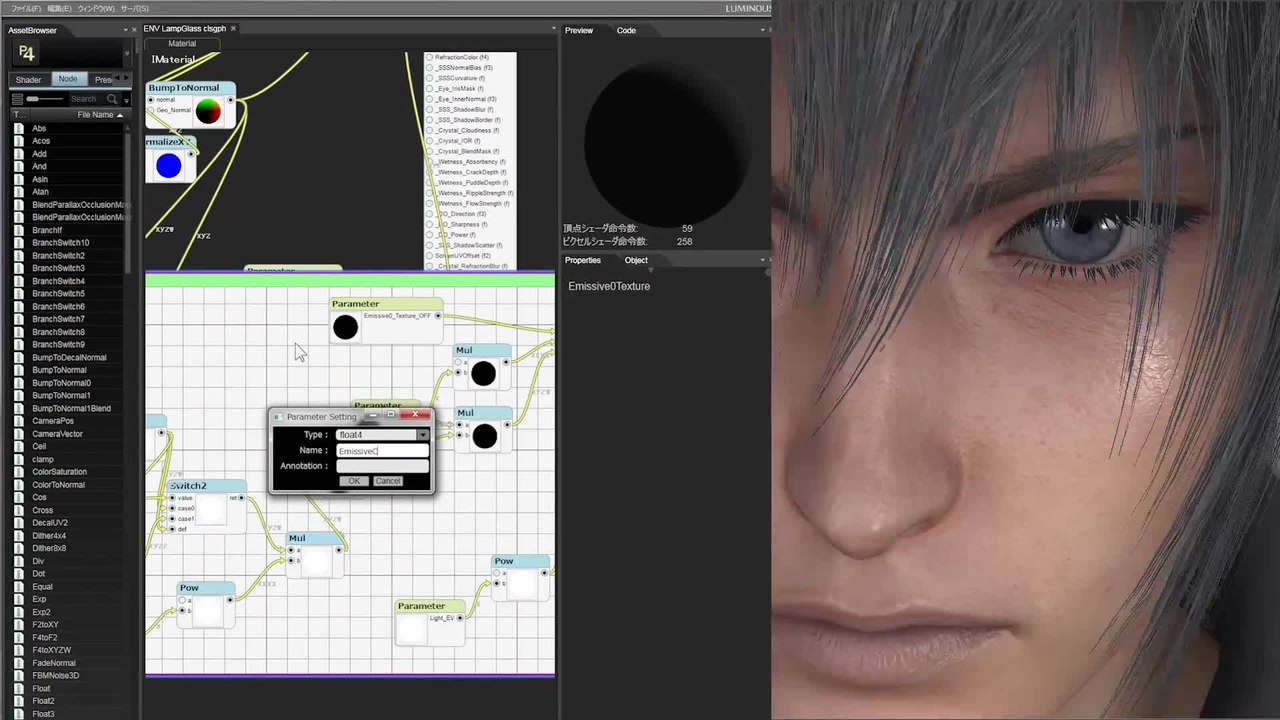Click the Emissive0_Texture_OFF output pin
The width and height of the screenshot is (1280, 720).
pos(438,316)
